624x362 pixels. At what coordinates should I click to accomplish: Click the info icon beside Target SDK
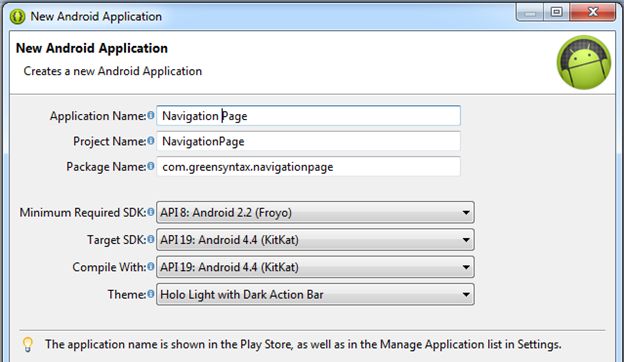[x=150, y=239]
